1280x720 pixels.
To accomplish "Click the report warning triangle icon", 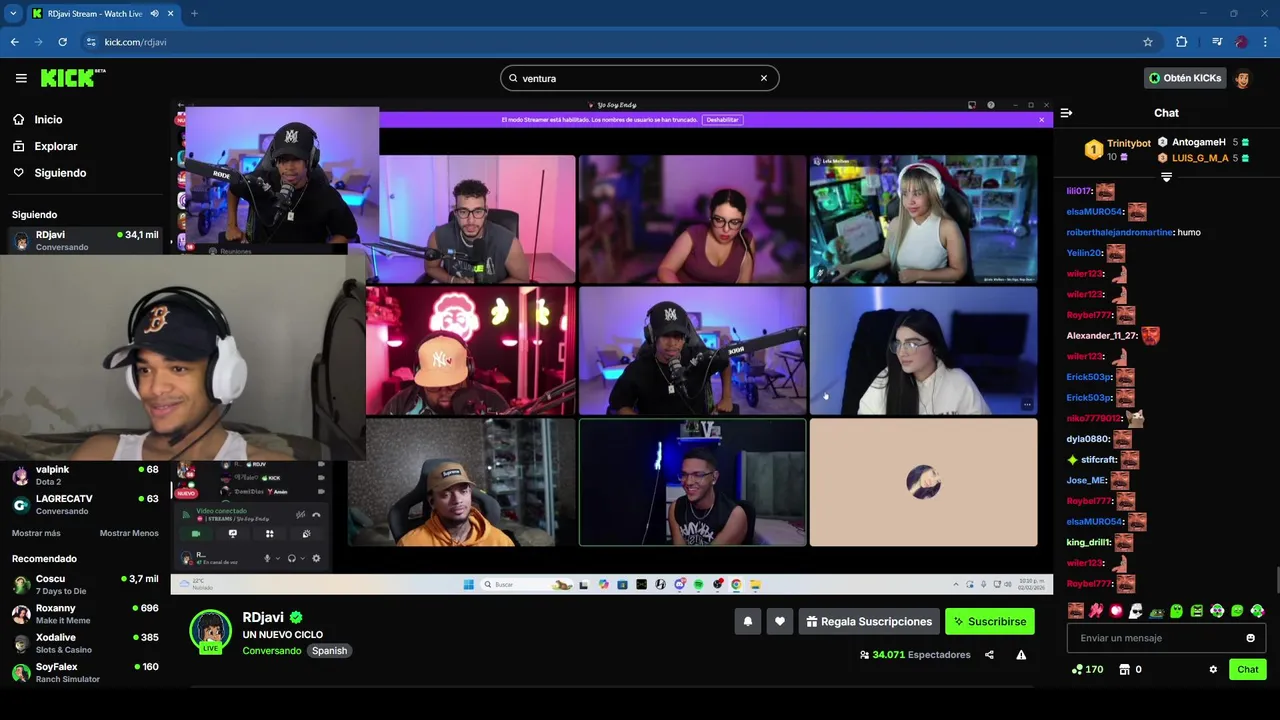I will pos(1021,655).
